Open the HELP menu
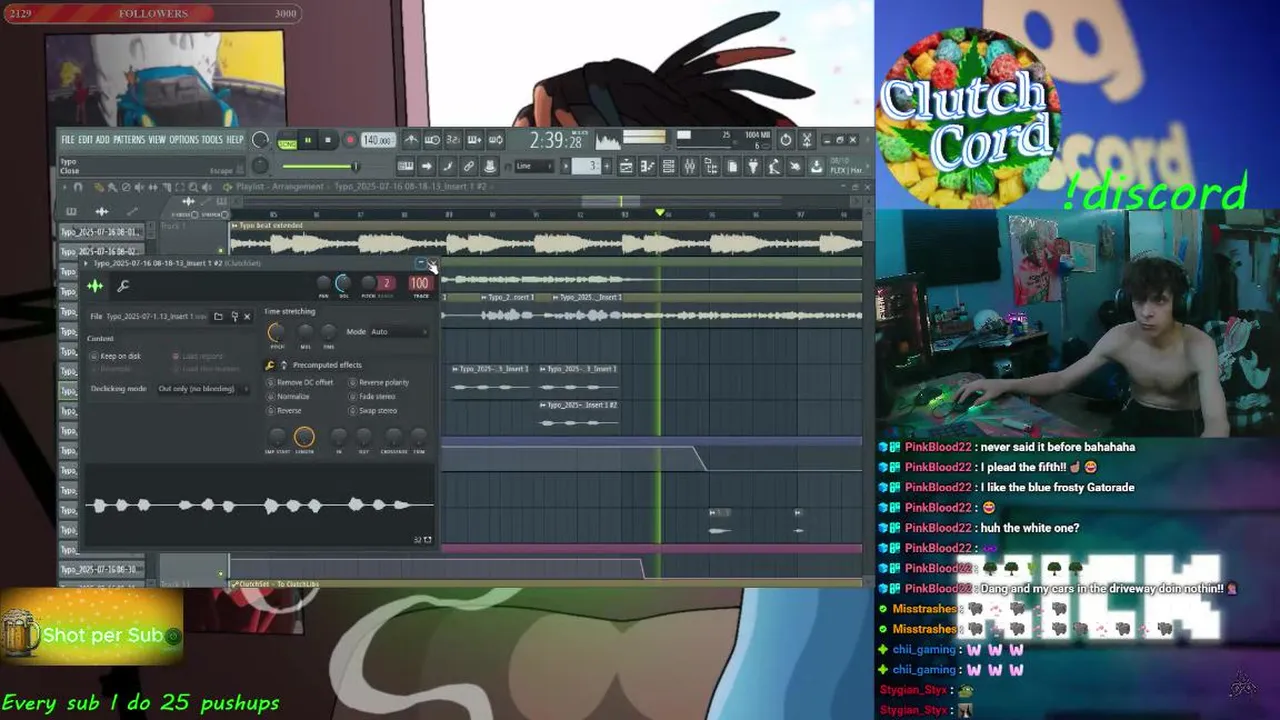1280x720 pixels. pos(235,140)
